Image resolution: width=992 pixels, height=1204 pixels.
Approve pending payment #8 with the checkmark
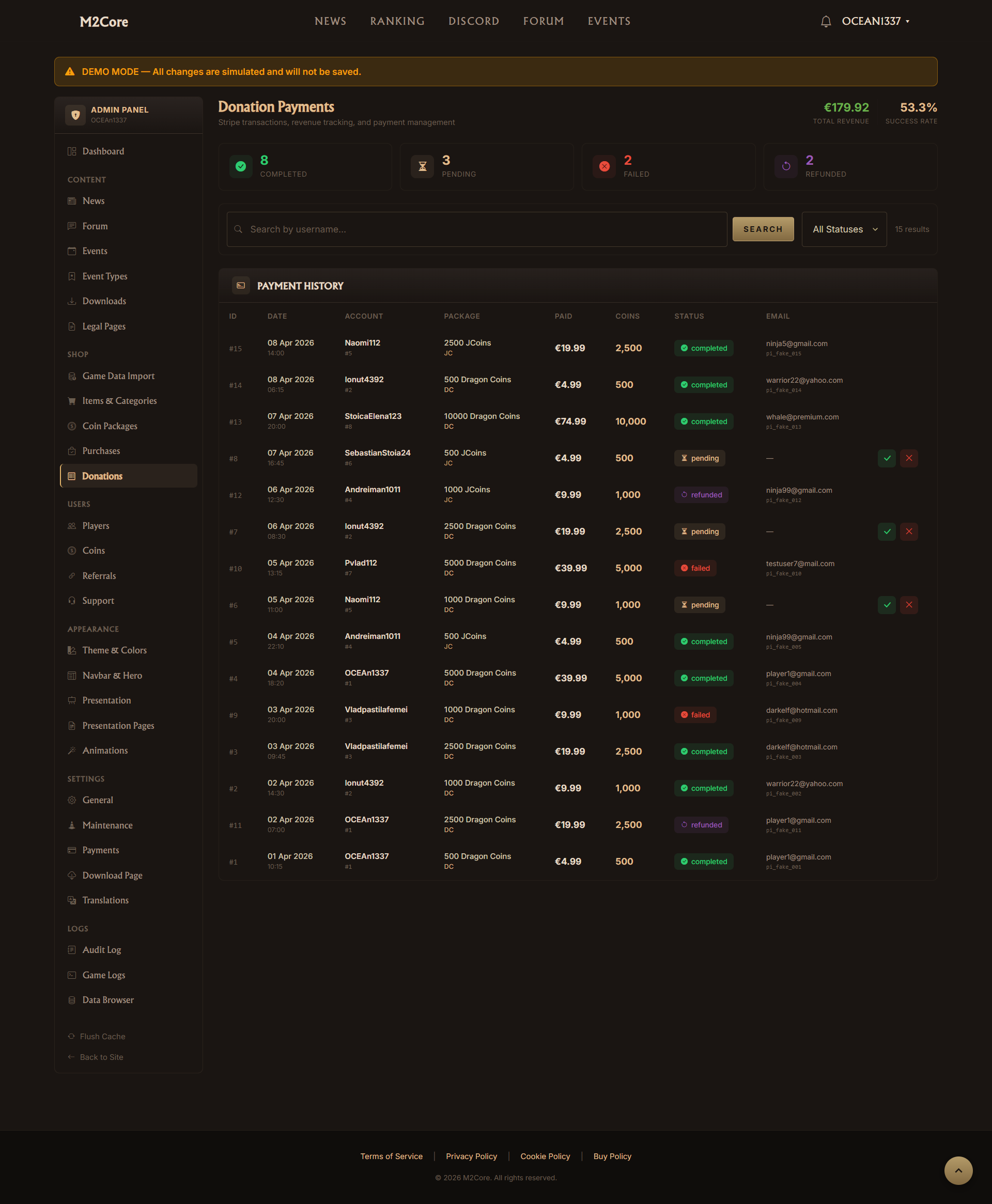(886, 458)
